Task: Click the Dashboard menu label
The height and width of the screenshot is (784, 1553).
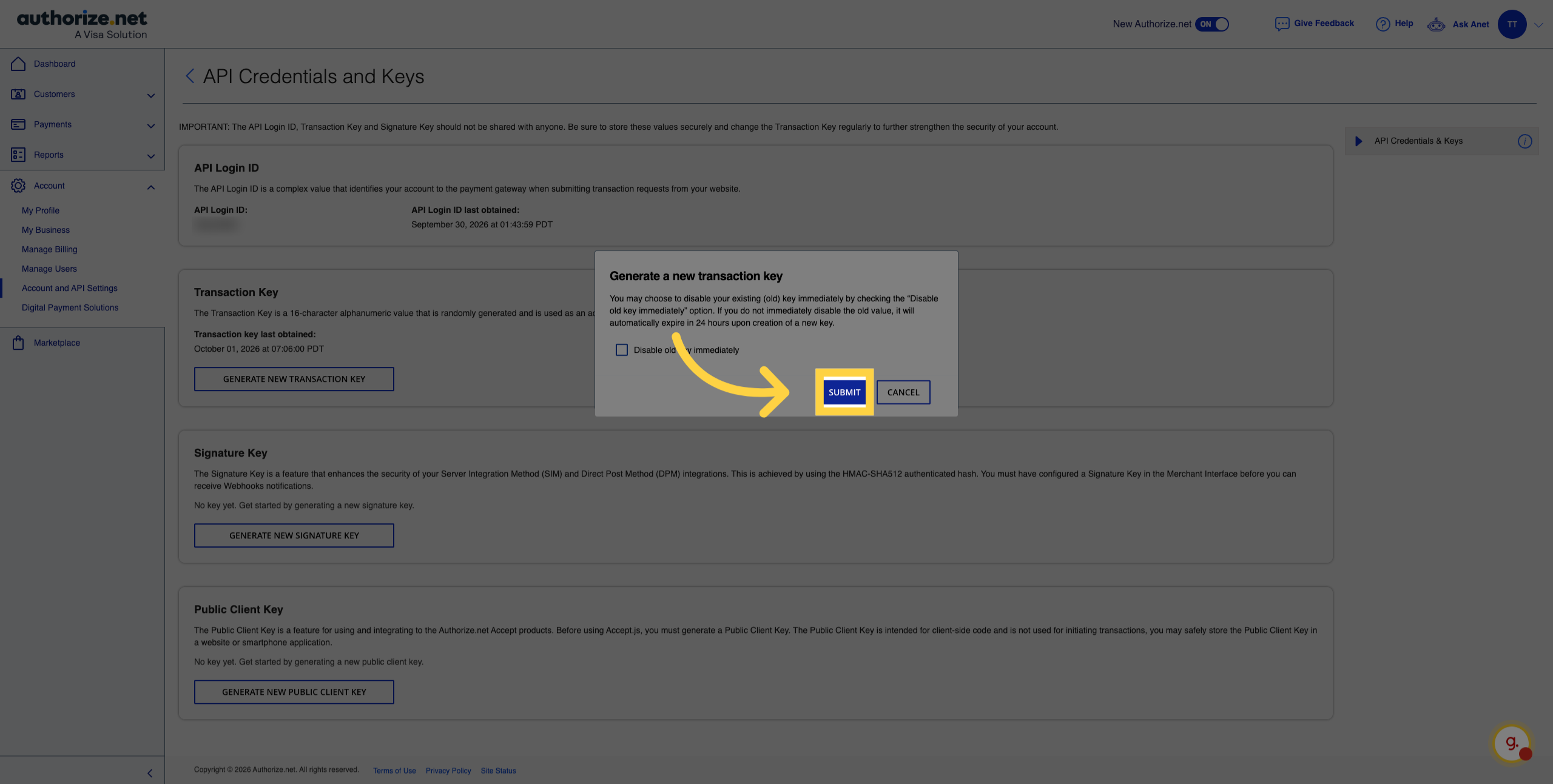Action: [x=55, y=64]
